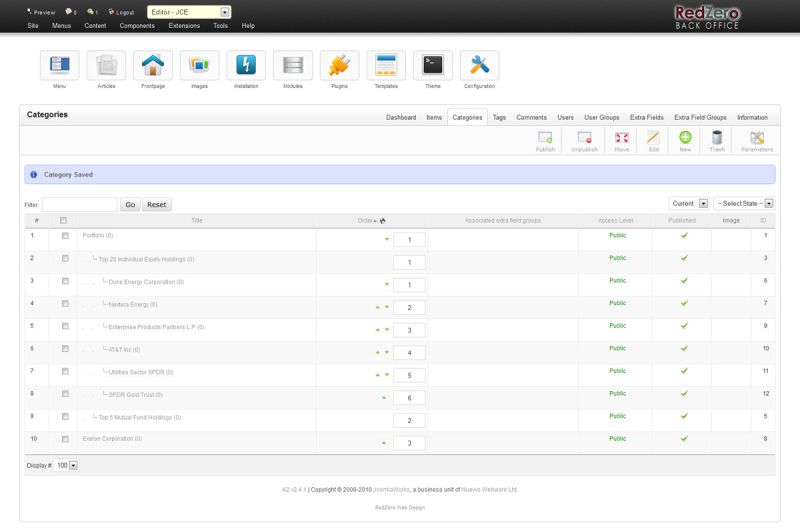Open the Select State dropdown

pos(744,204)
